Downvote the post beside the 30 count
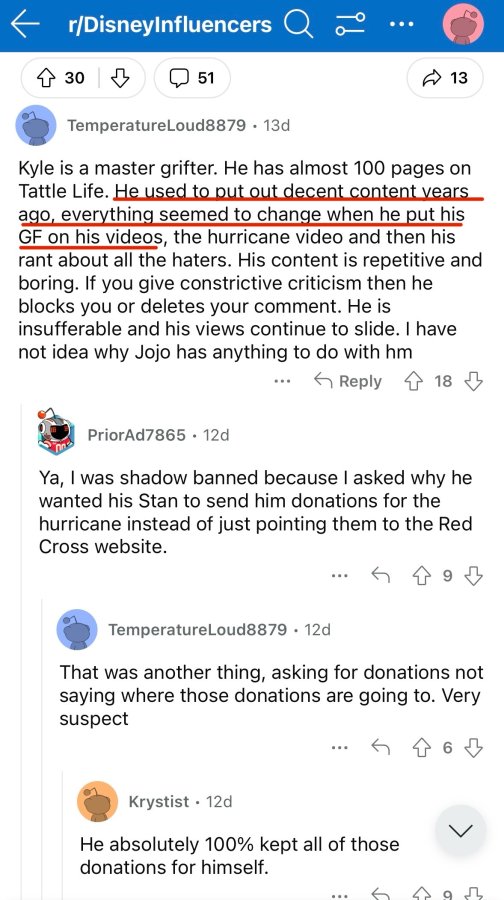 (x=119, y=77)
